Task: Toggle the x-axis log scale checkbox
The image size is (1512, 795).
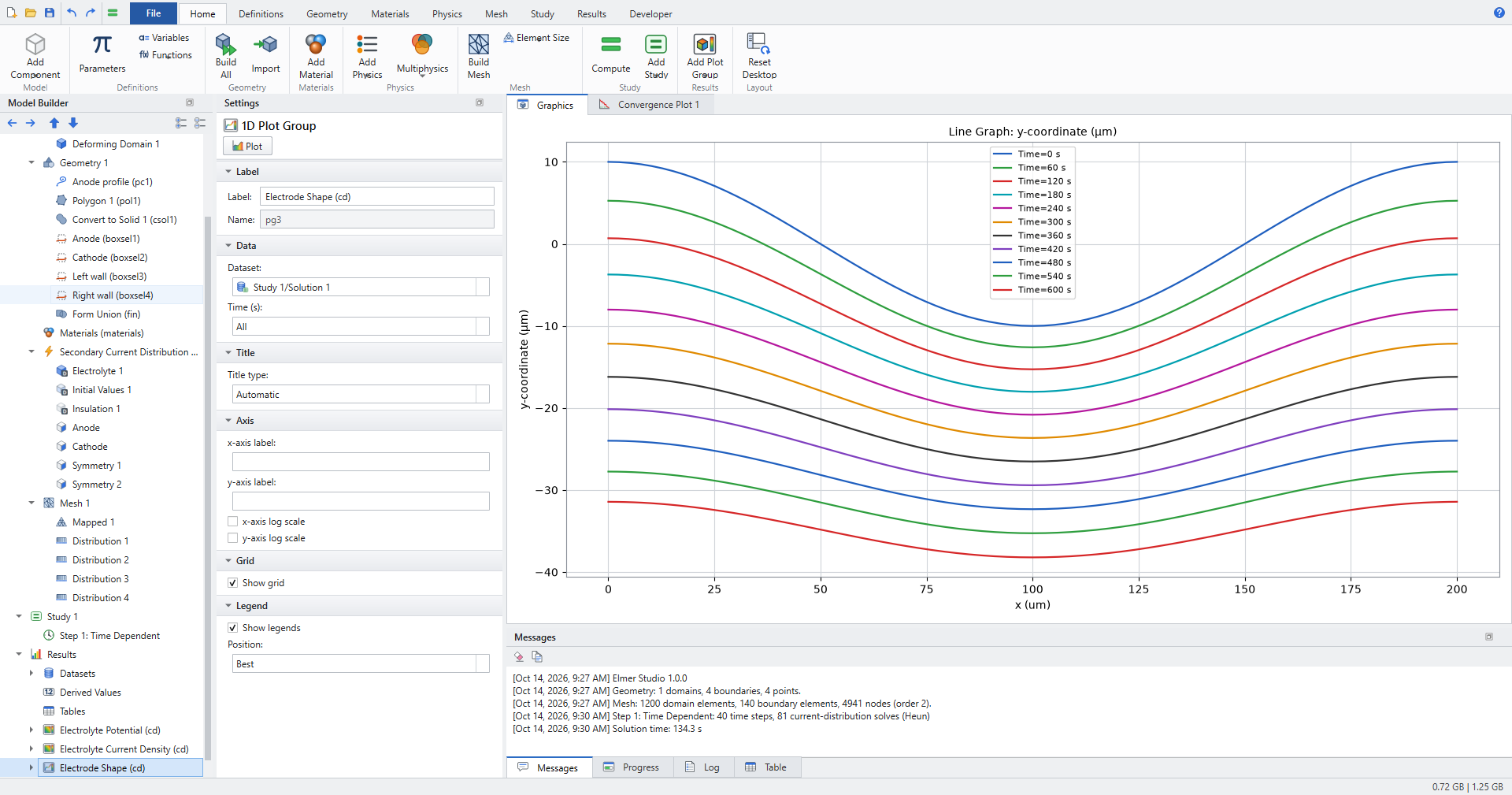Action: (233, 522)
